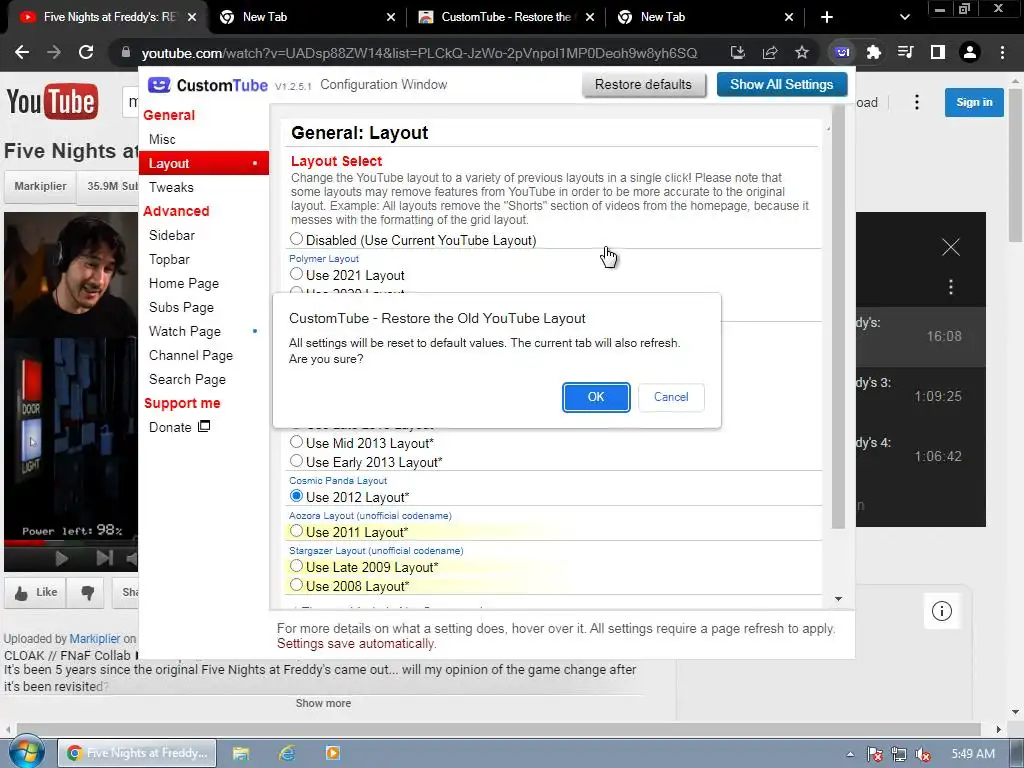The image size is (1024, 768).
Task: Open the Topbar settings section
Action: (169, 259)
